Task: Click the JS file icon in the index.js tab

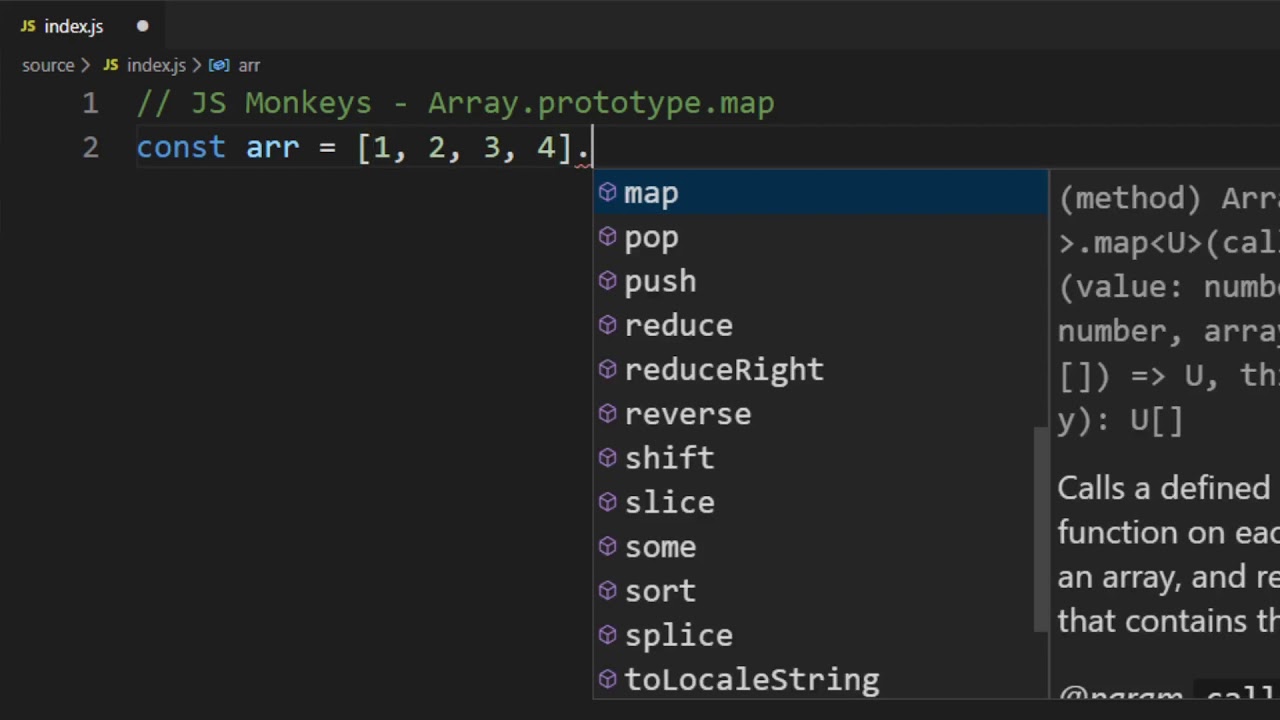Action: coord(28,26)
